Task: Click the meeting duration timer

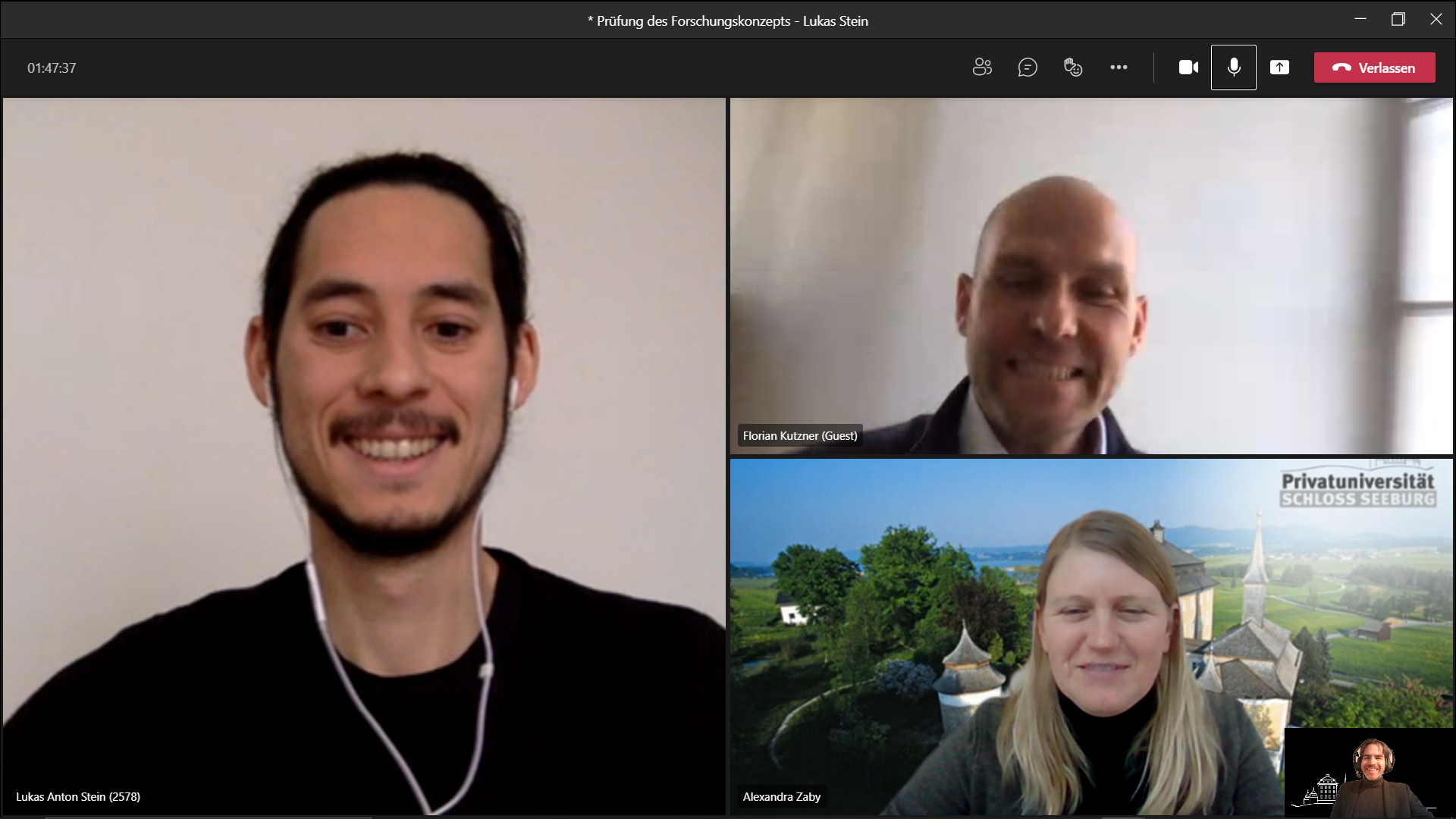Action: pyautogui.click(x=52, y=68)
